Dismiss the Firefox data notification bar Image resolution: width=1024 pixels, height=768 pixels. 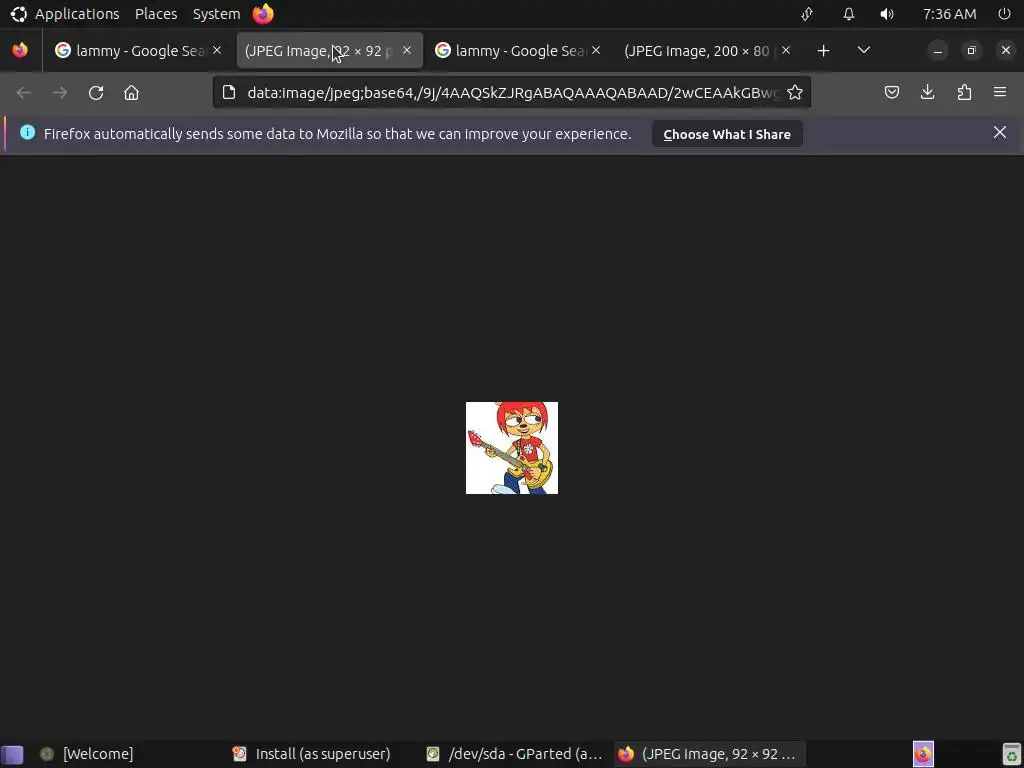coord(999,133)
